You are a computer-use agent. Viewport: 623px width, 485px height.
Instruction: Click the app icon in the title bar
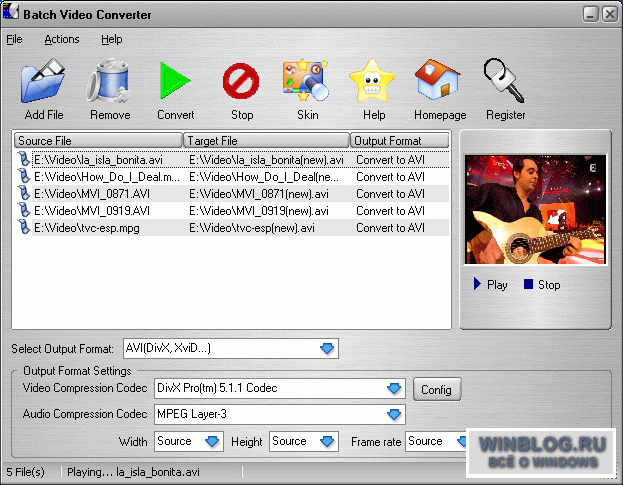pyautogui.click(x=11, y=11)
